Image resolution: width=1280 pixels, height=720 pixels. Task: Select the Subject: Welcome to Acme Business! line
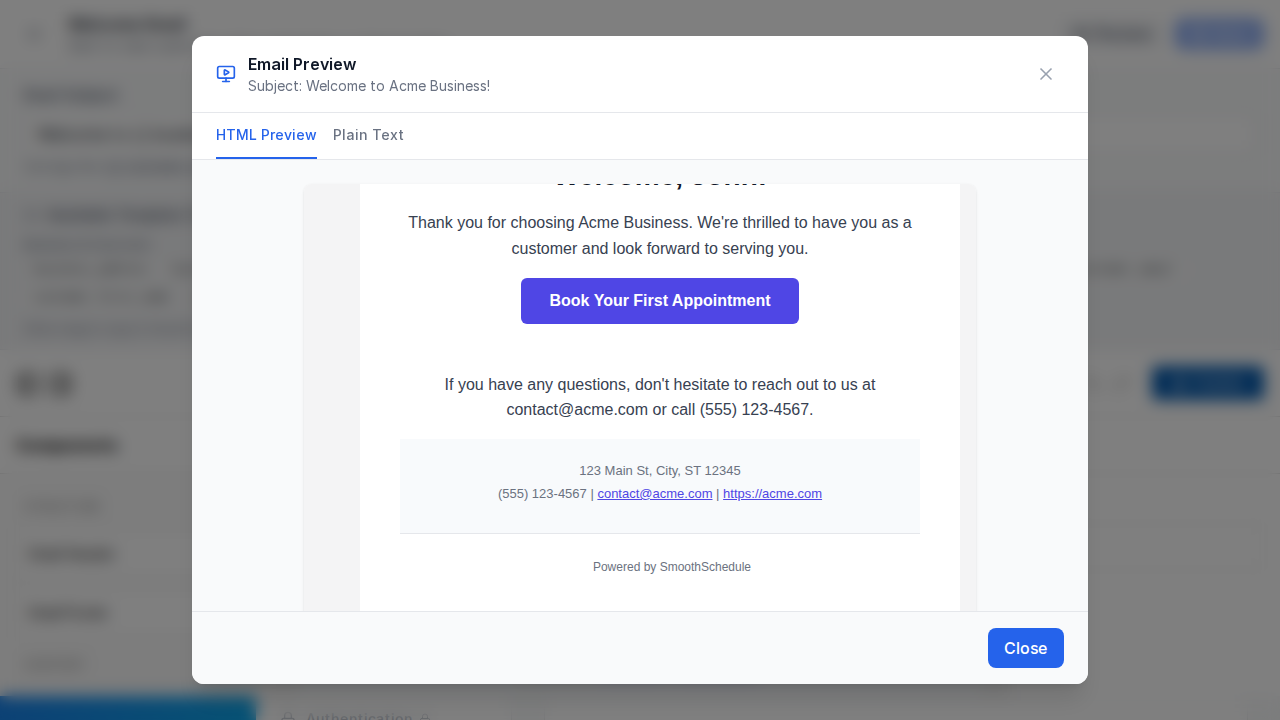pos(369,86)
